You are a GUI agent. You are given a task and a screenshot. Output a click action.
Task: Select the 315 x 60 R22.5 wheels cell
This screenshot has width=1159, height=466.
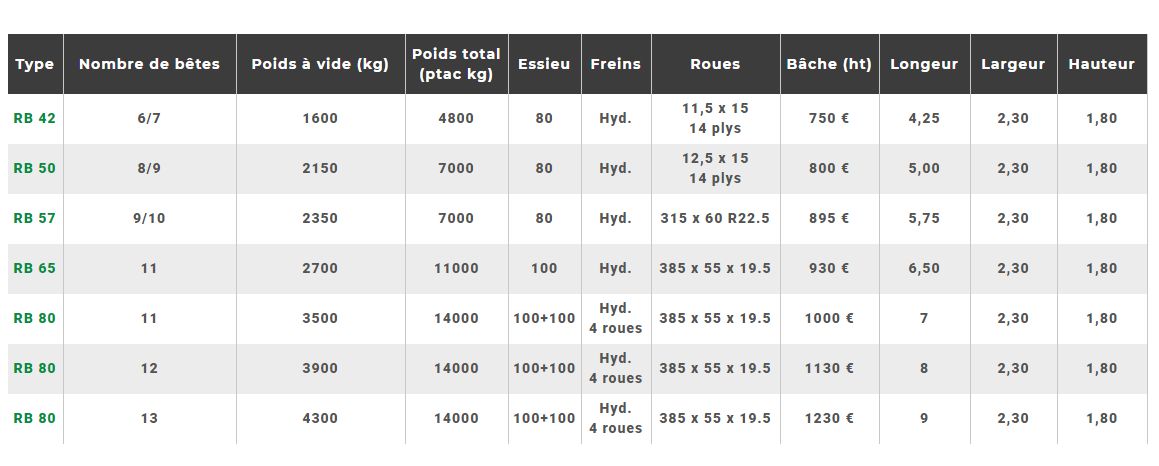(x=715, y=218)
